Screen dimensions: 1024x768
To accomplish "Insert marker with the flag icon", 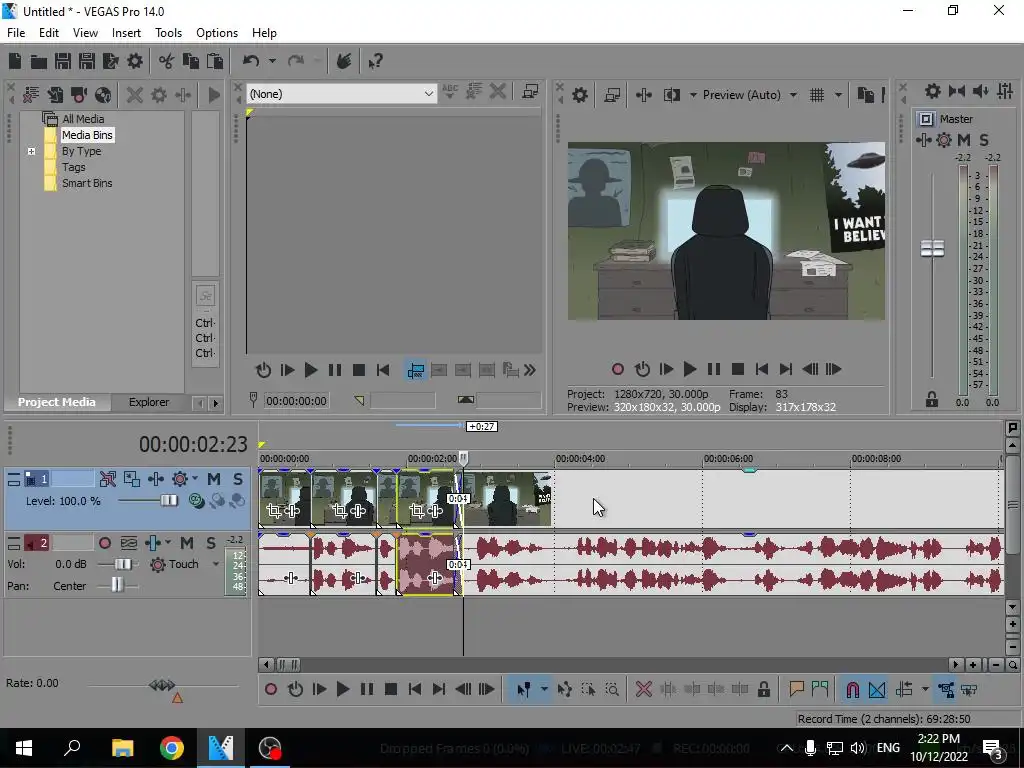I will click(x=796, y=690).
